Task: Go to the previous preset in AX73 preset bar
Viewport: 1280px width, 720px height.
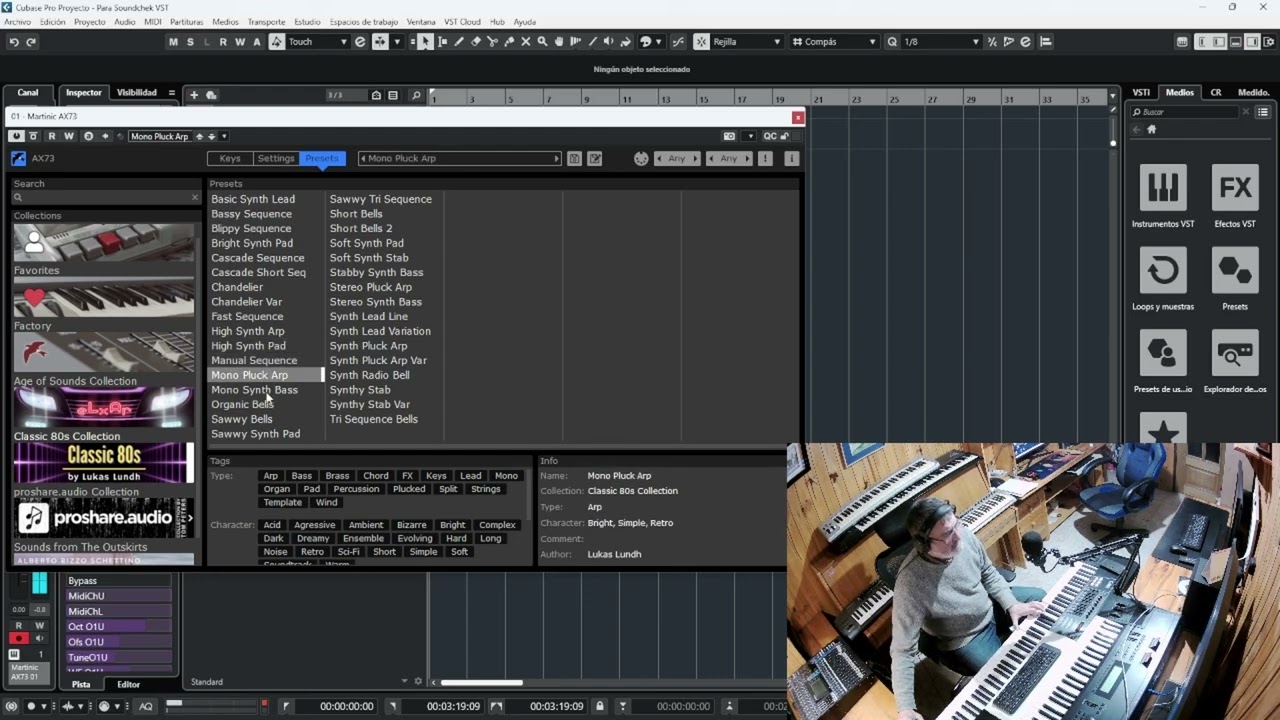Action: point(362,158)
